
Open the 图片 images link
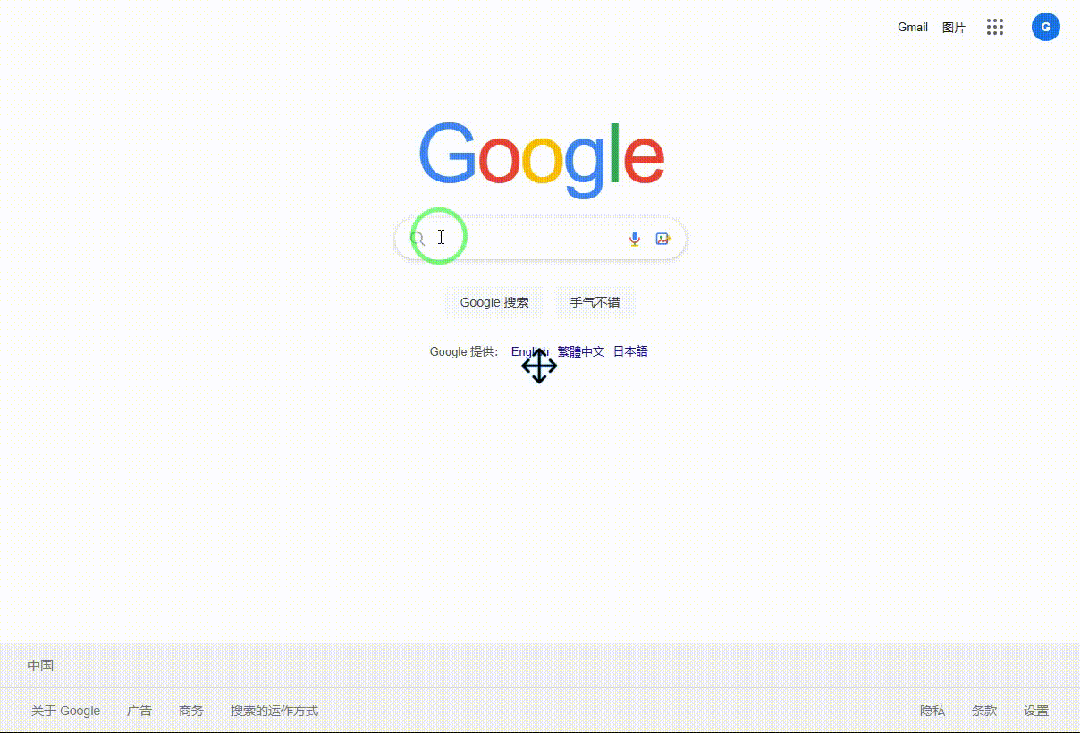(x=954, y=28)
